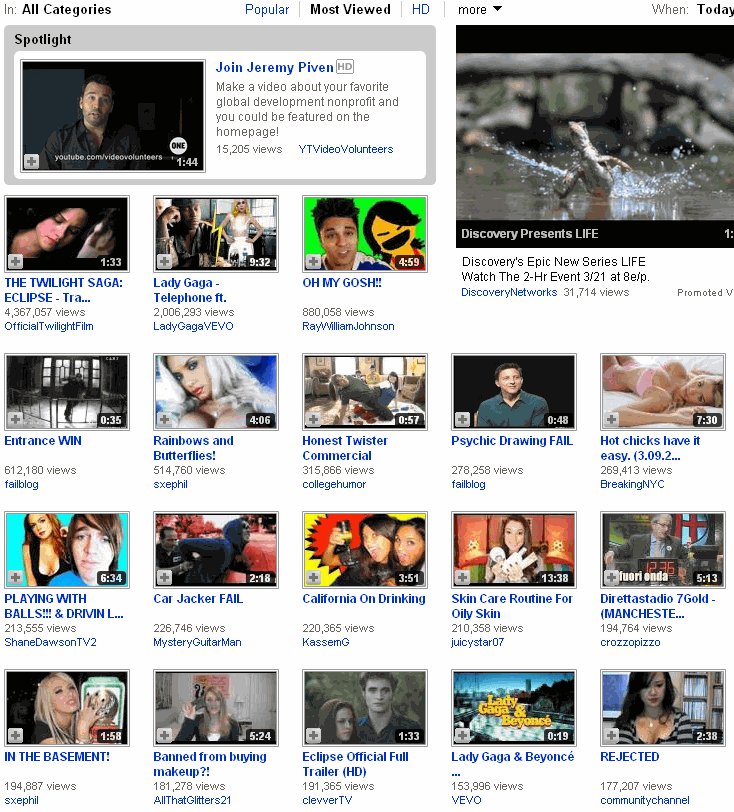This screenshot has height=812, width=734.
Task: Click plus icon on Twilight Saga Eclipse thumbnail
Action: tap(16, 262)
